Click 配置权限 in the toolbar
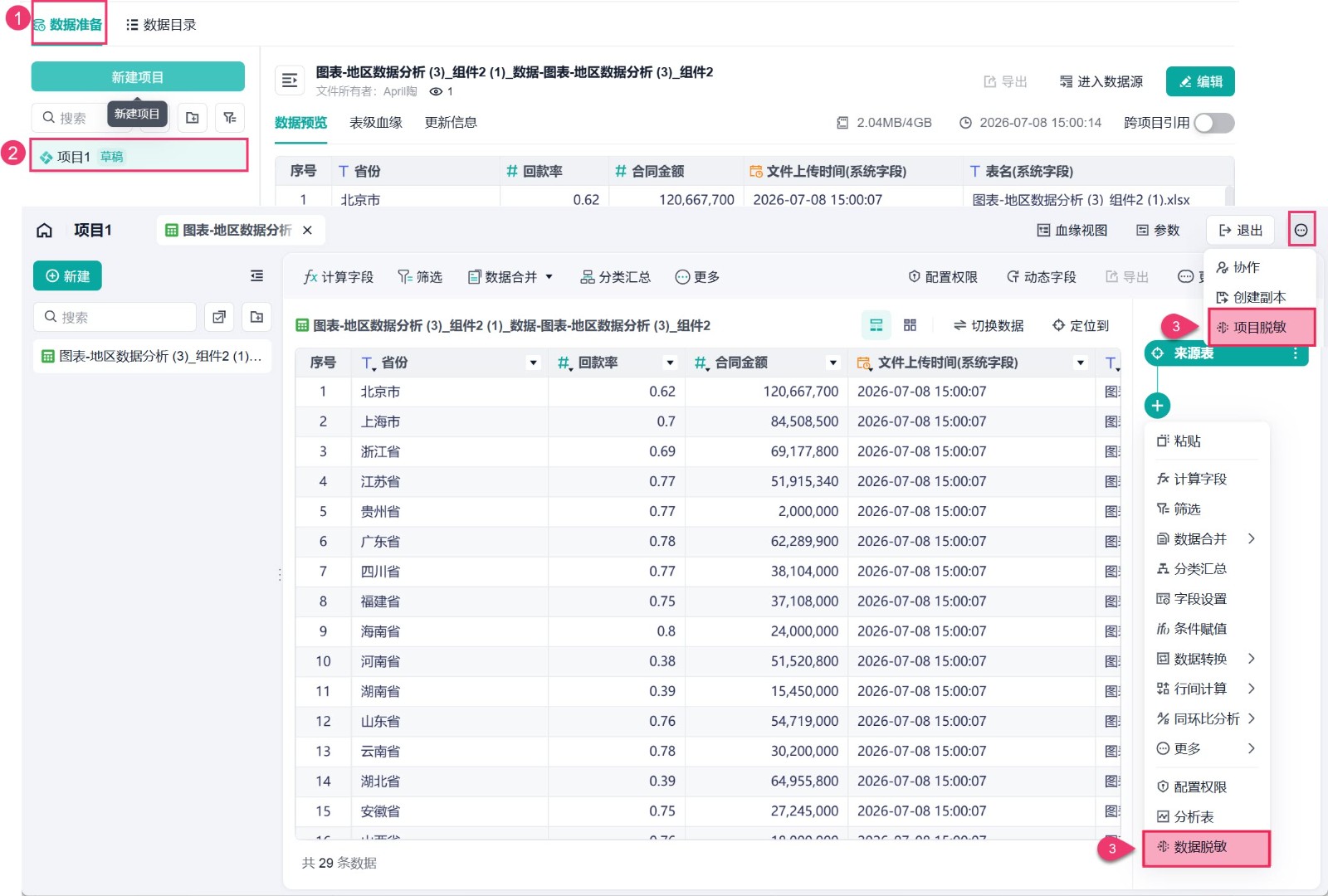 tap(943, 277)
